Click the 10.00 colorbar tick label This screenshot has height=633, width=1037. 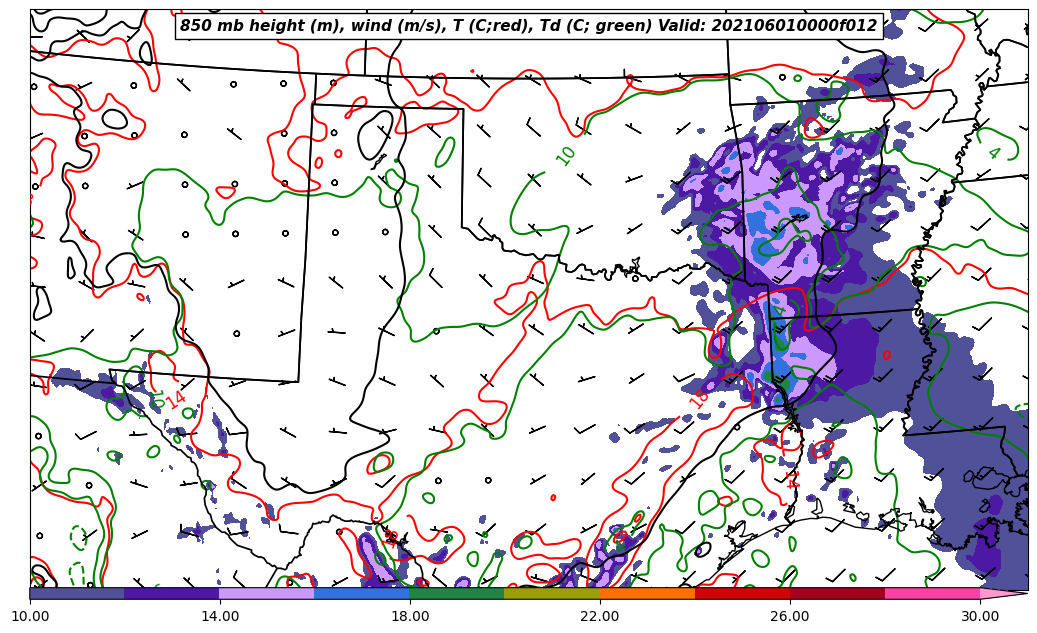coord(30,616)
